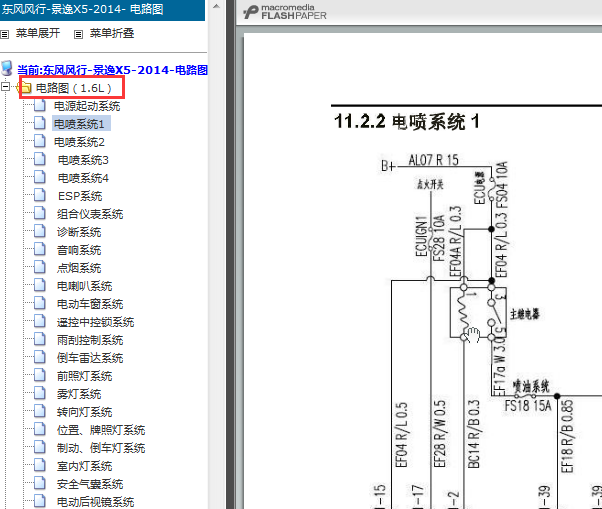Open 安全气囊系统 diagram
602x509 pixels.
(90, 484)
